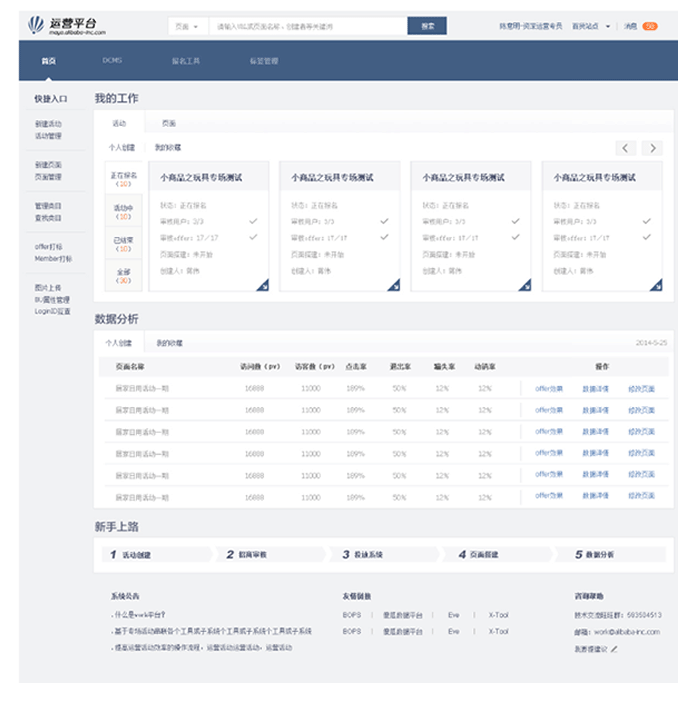Open offer效果 link in last data row
The height and width of the screenshot is (706, 700).
point(549,495)
